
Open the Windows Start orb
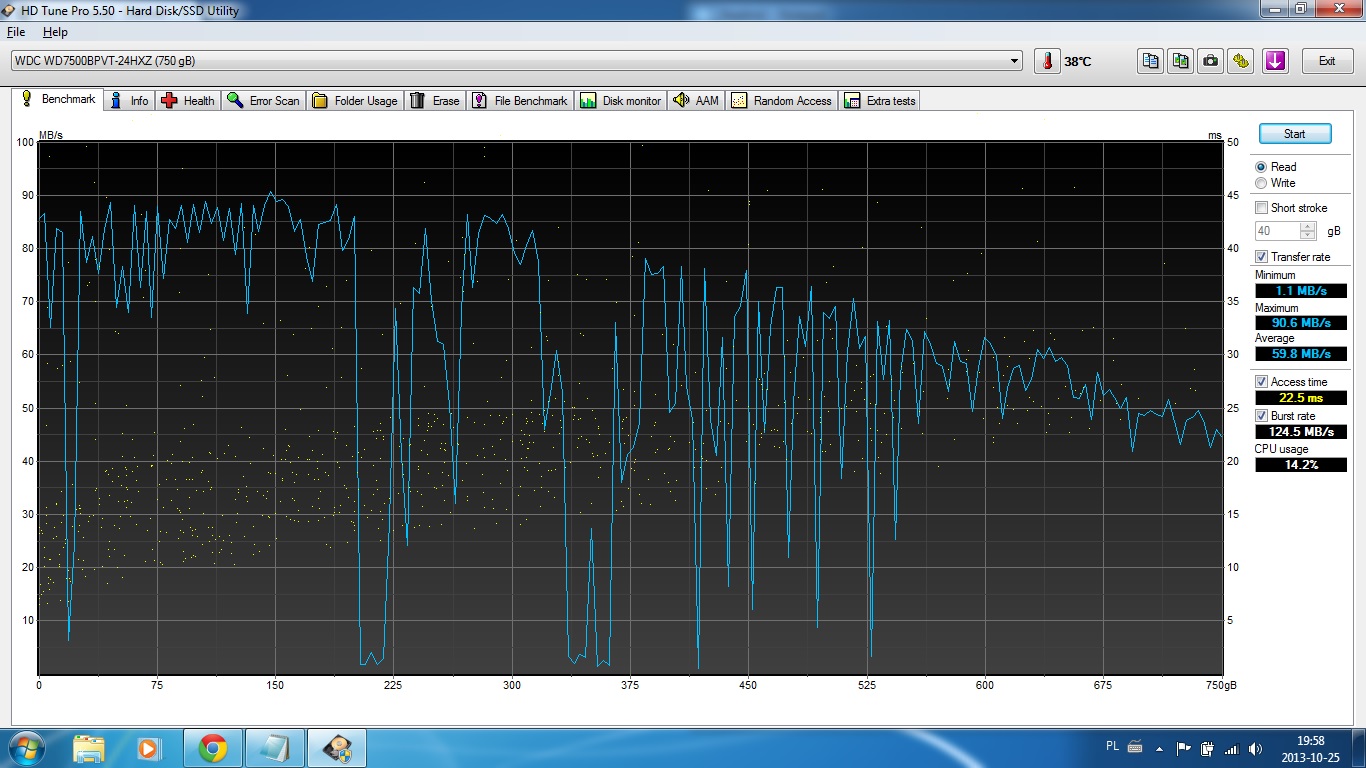(x=25, y=748)
